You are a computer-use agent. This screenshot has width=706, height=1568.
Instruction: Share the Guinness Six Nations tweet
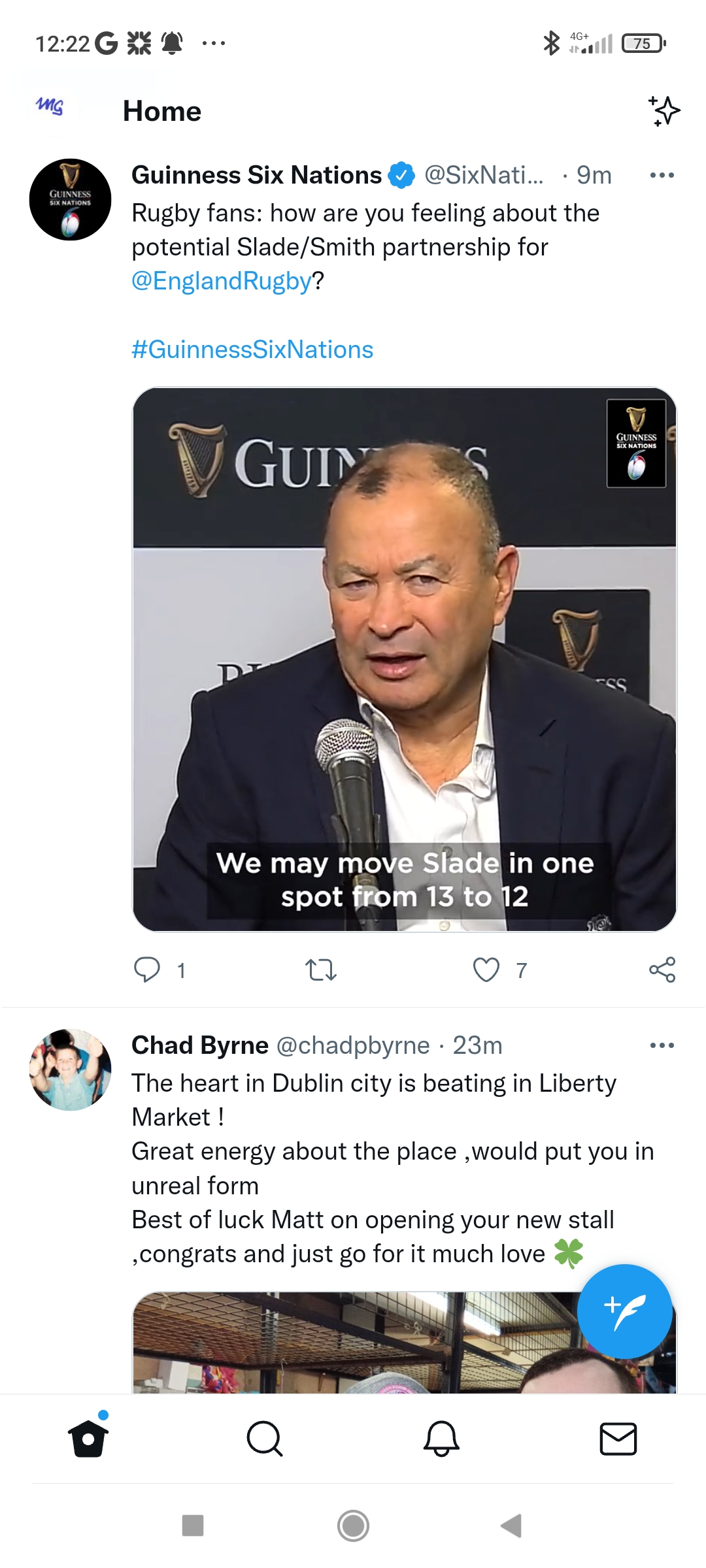click(662, 970)
